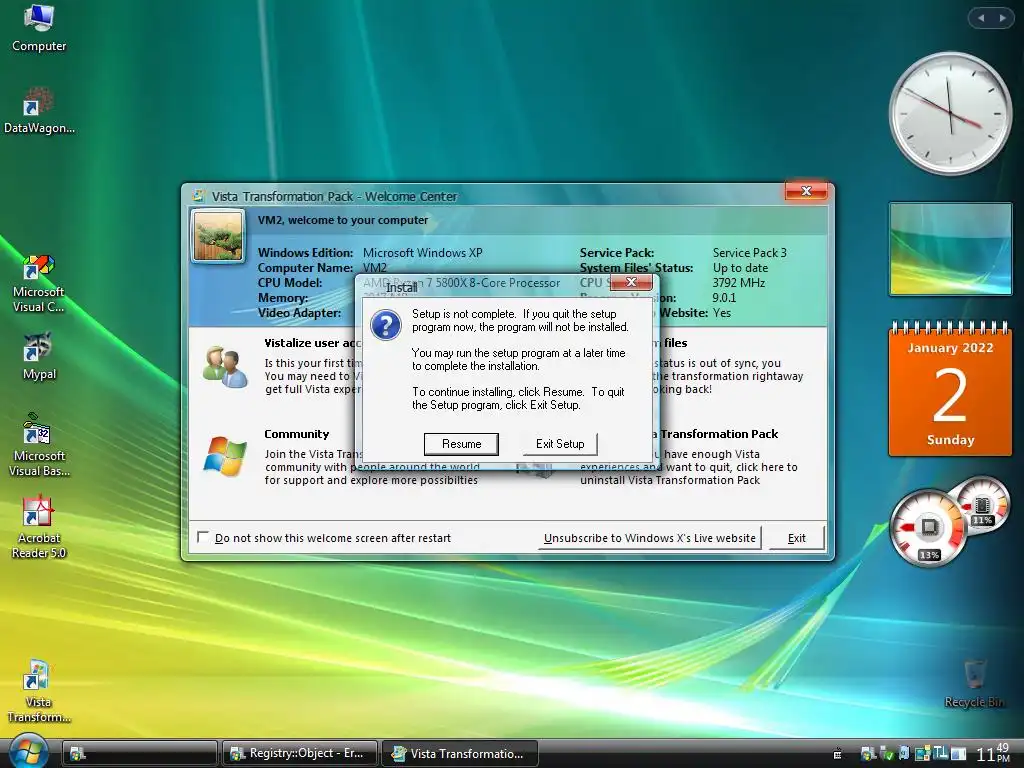Click the sidebar tray icon beside clock

click(958, 755)
